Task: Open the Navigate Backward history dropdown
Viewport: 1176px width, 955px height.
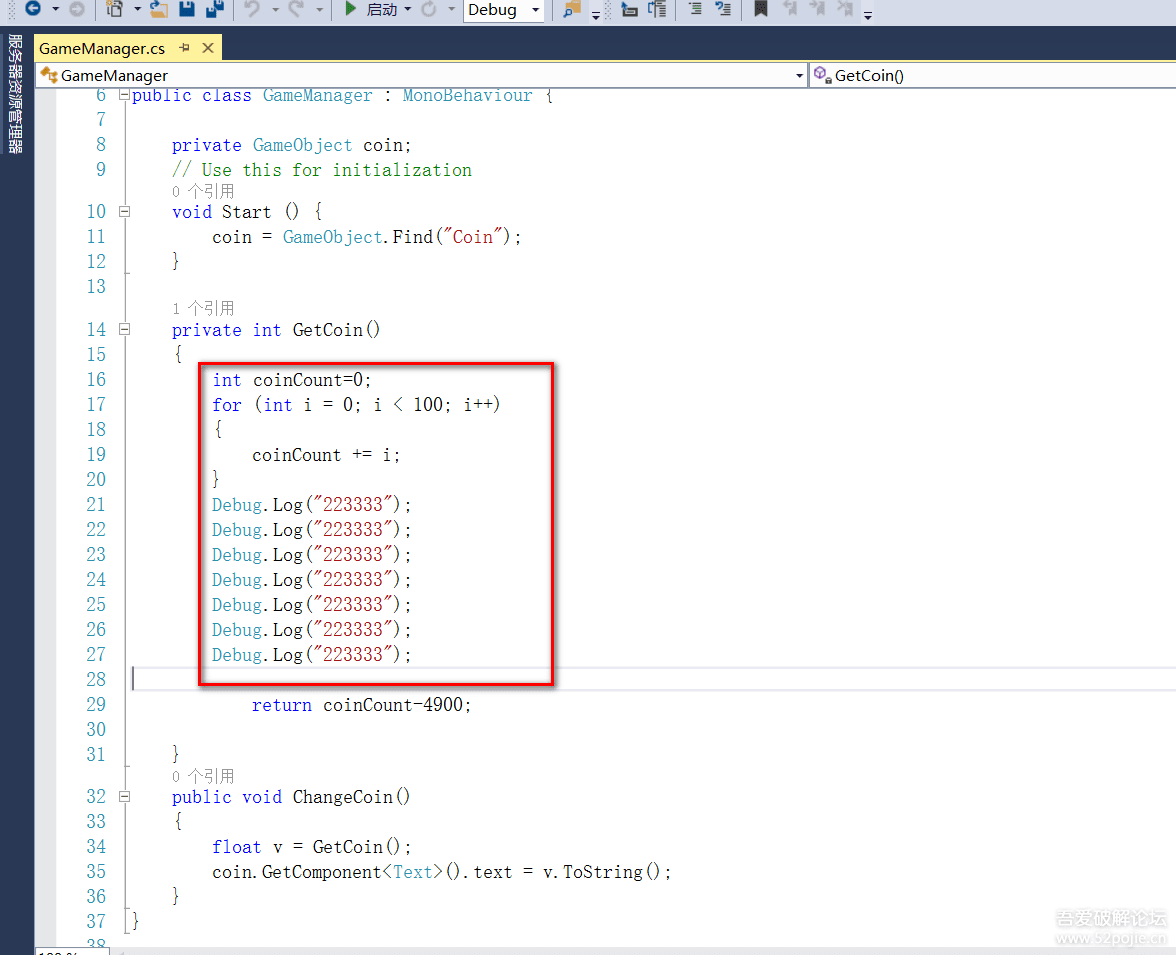Action: pyautogui.click(x=56, y=9)
